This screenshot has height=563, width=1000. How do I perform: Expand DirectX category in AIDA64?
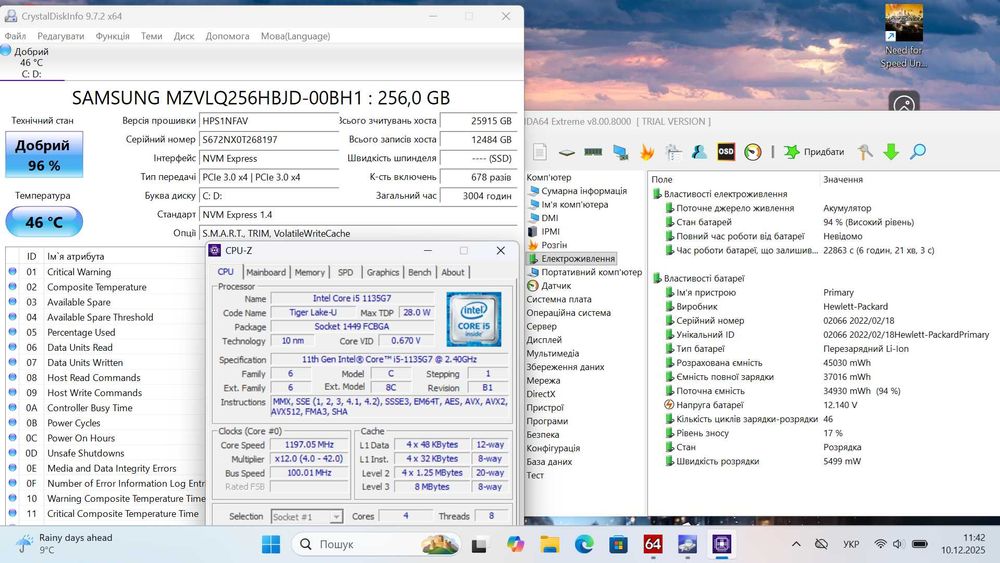[x=541, y=394]
